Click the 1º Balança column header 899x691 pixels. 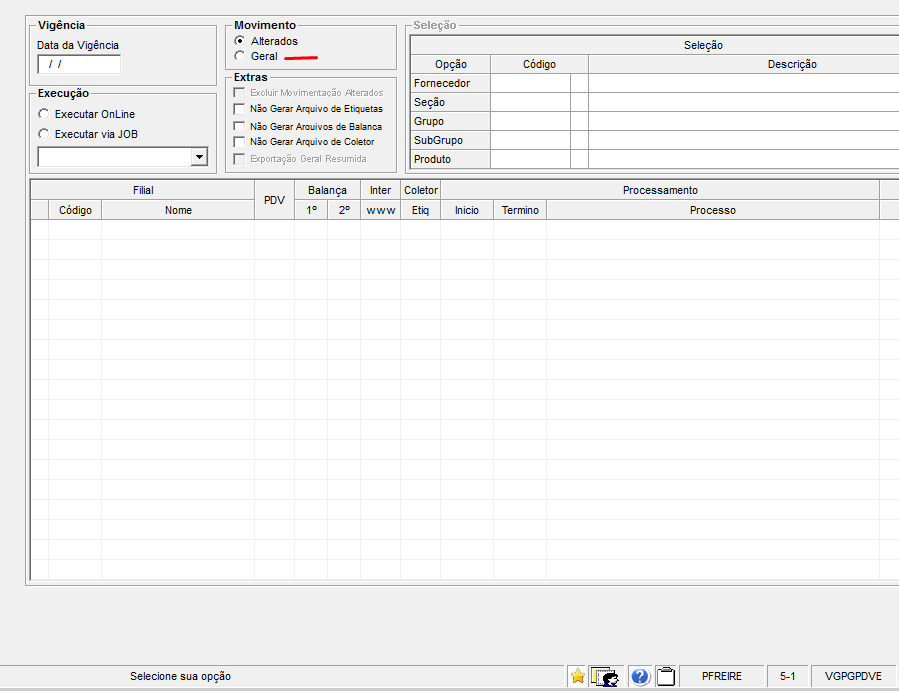311,210
